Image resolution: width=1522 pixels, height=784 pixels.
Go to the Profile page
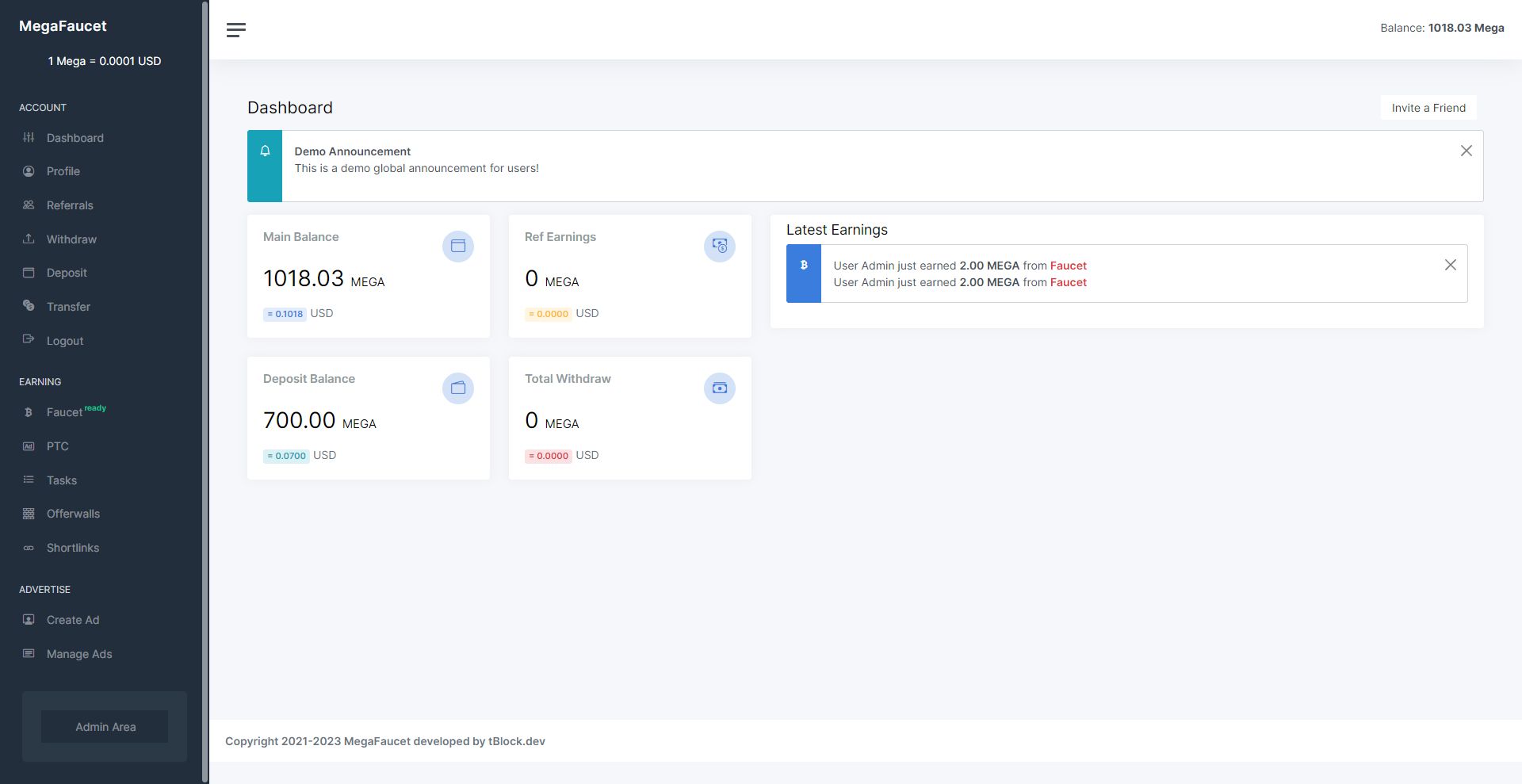pos(63,171)
